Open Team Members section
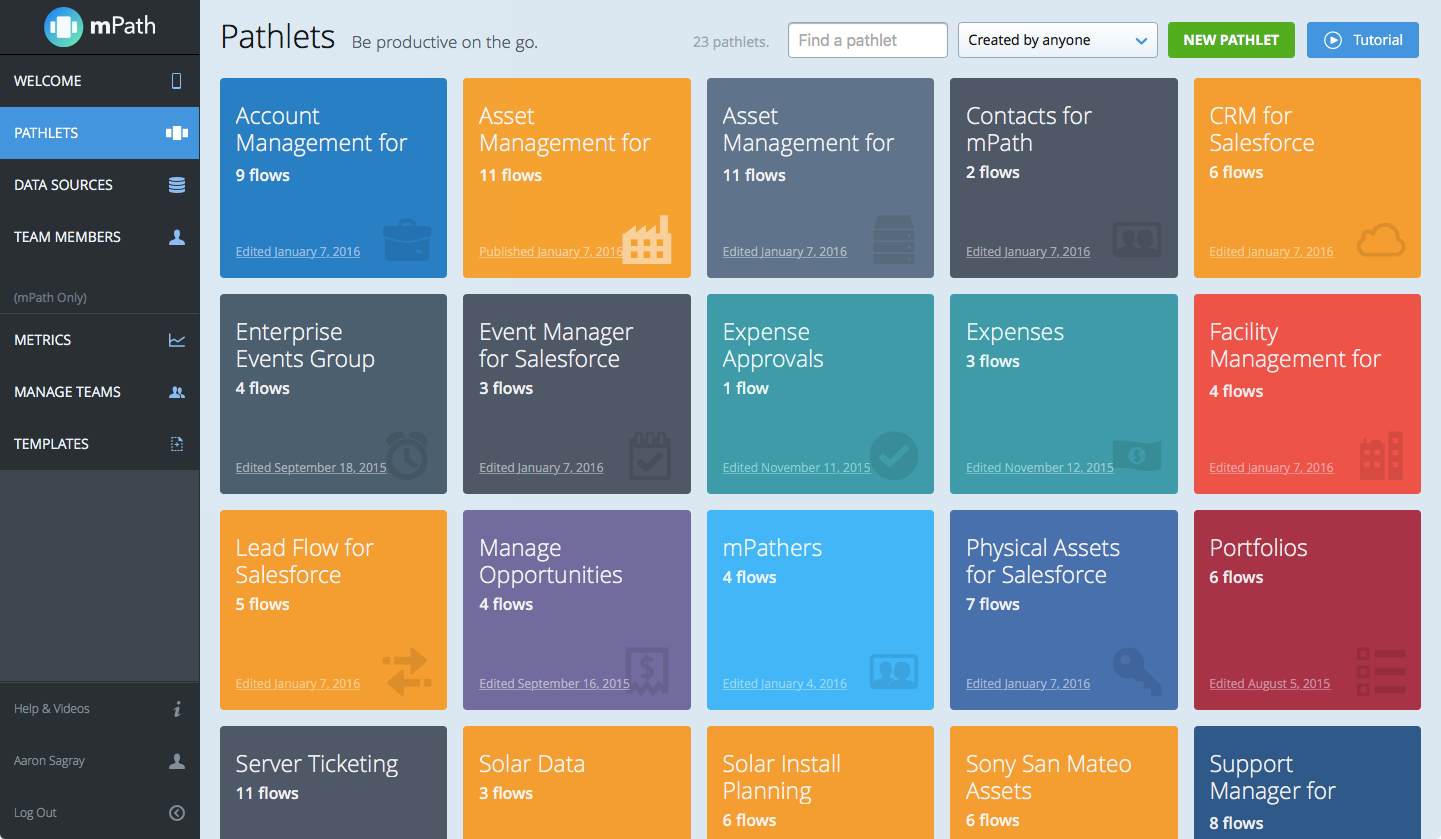The height and width of the screenshot is (839, 1441). pos(100,237)
